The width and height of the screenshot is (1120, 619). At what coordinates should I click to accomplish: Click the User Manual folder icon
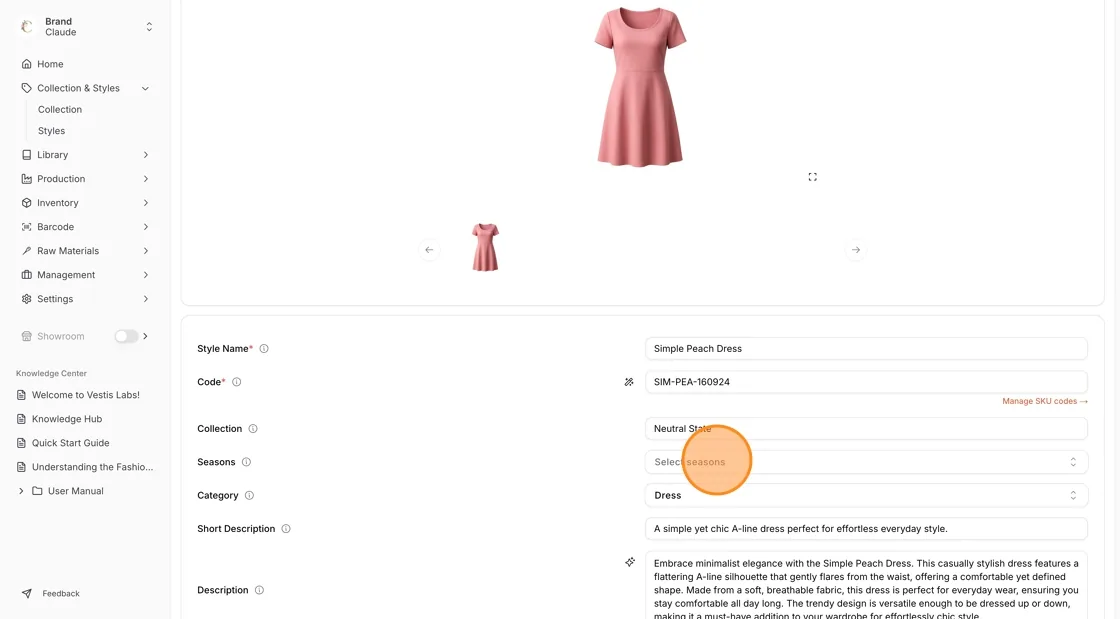point(37,491)
